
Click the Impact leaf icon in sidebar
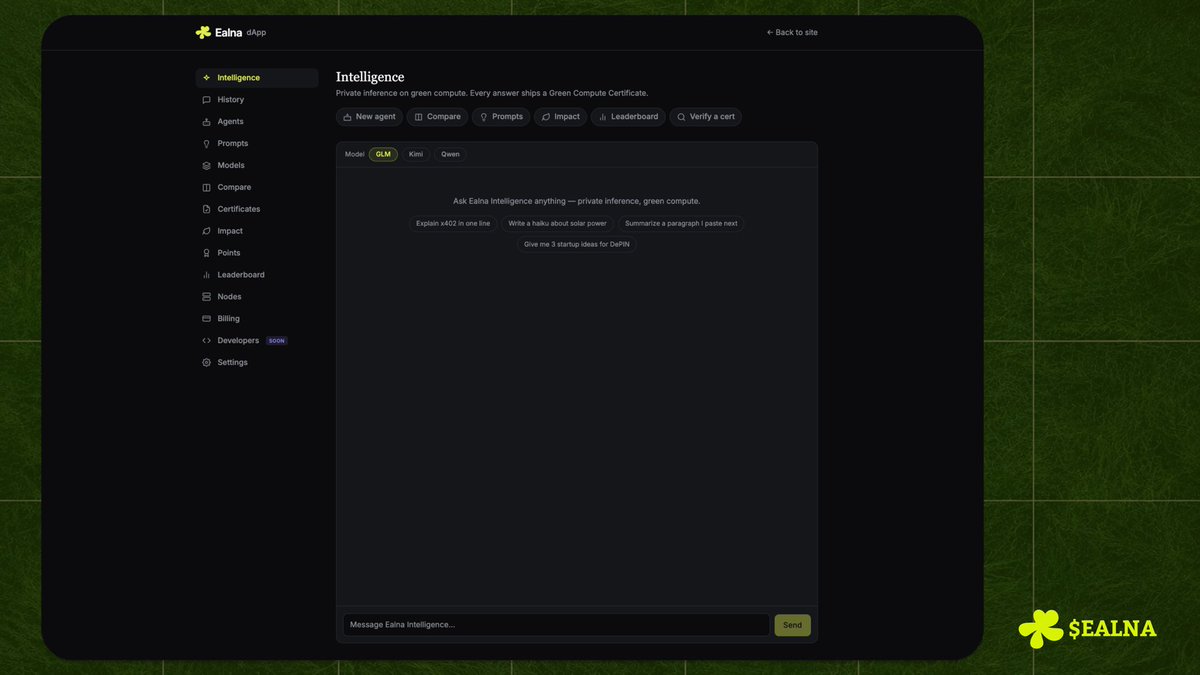[x=206, y=231]
